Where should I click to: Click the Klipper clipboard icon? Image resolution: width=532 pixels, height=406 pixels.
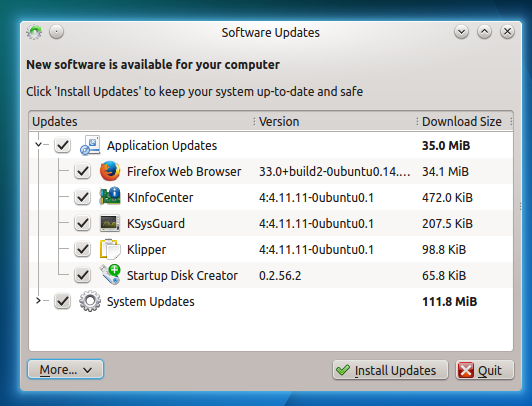(110, 249)
